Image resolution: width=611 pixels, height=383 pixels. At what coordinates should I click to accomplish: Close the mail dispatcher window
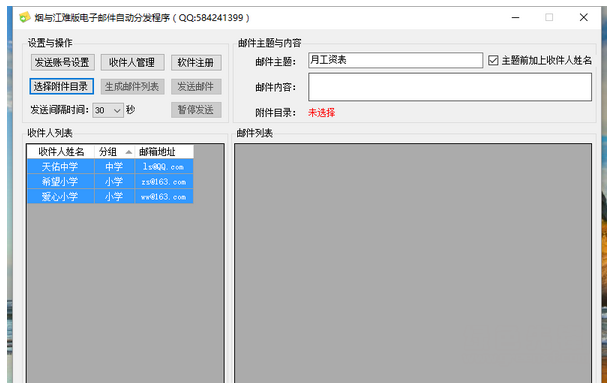[583, 18]
